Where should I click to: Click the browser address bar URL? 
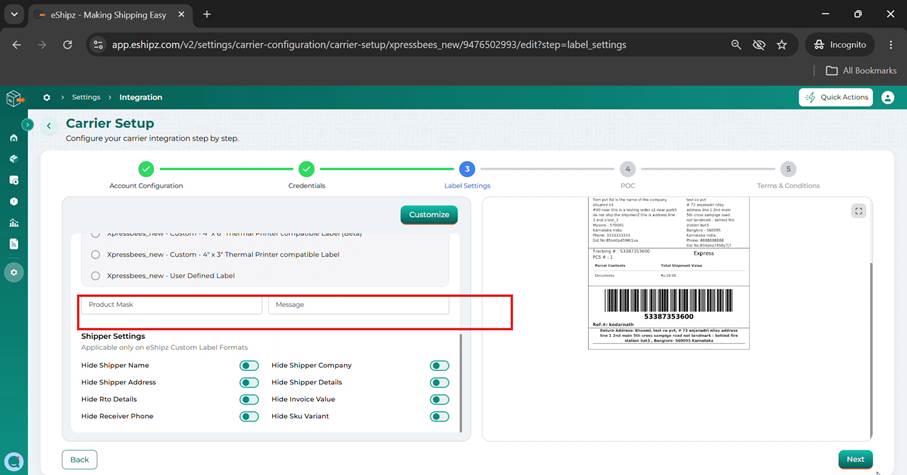click(x=368, y=45)
